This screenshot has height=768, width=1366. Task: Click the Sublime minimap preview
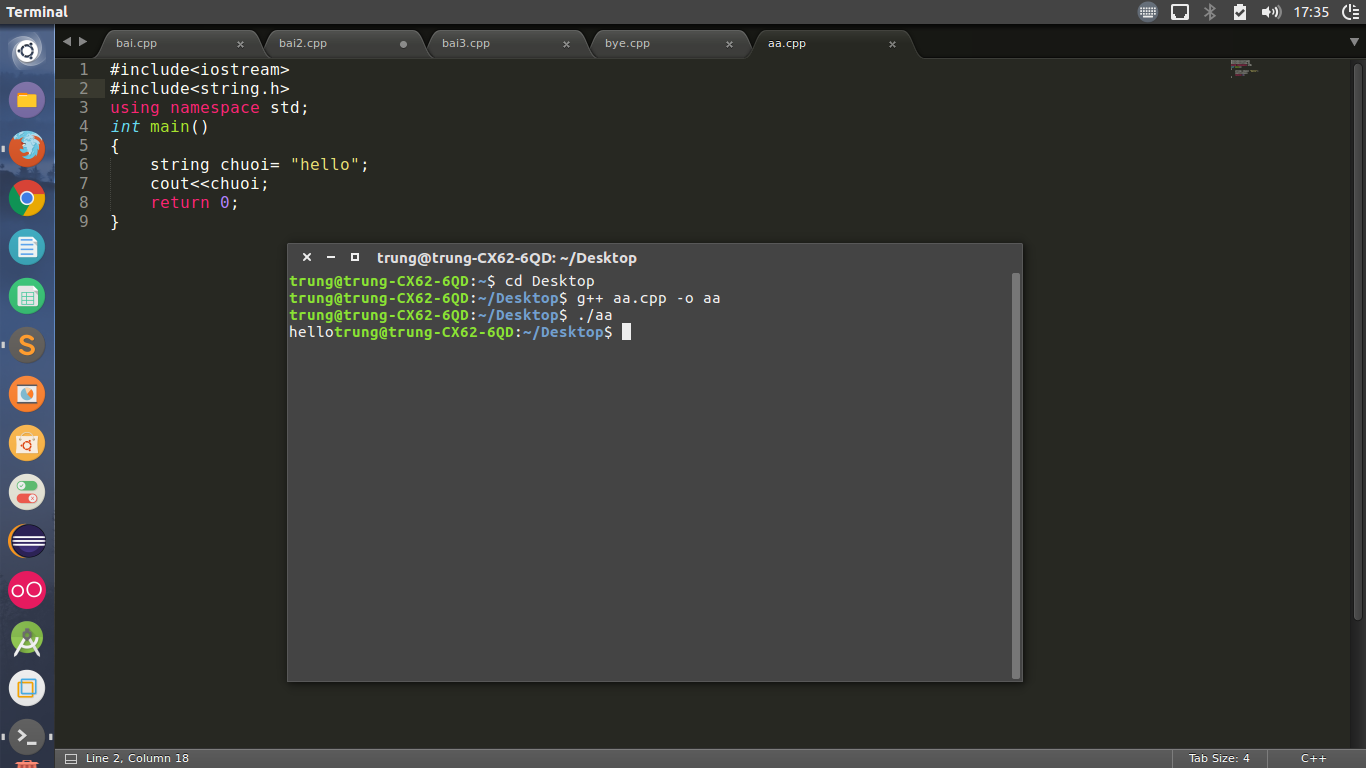[x=1244, y=68]
